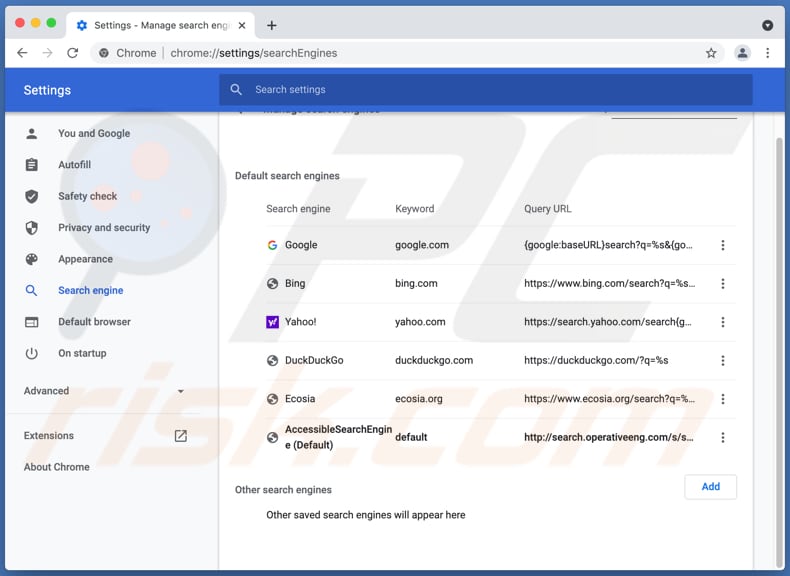Open Default browser settings
This screenshot has height=576, width=790.
[x=94, y=322]
